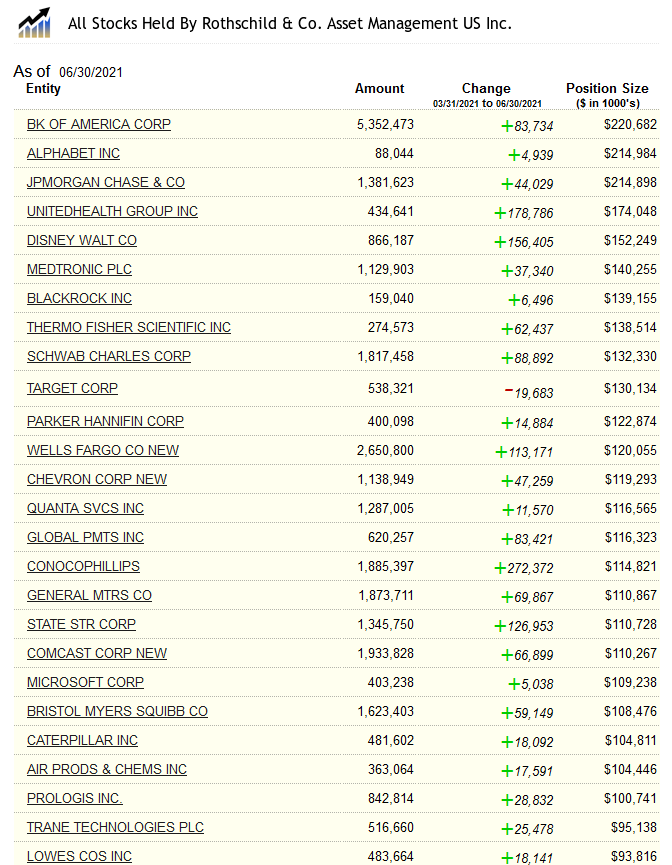Screen dimensions: 672x865
Task: Open TRANE TECHNOLOGIES PLC link
Action: pos(115,827)
